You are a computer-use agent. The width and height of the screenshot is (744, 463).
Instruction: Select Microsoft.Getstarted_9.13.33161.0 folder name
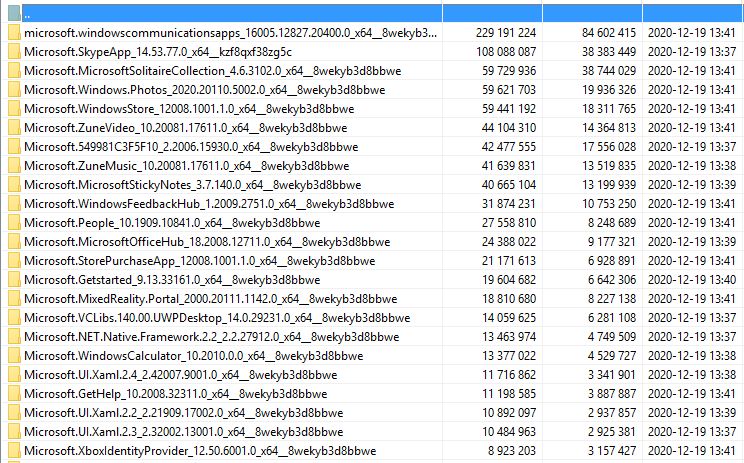click(172, 279)
